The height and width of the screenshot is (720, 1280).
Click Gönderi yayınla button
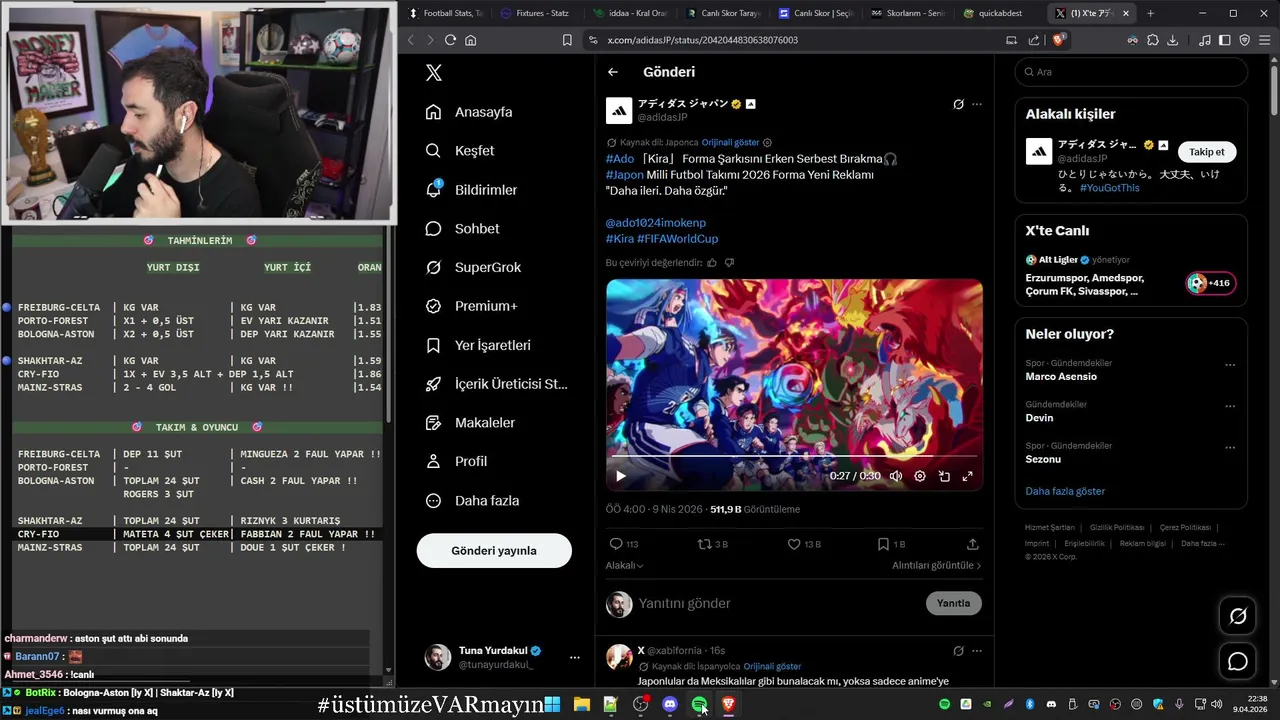pyautogui.click(x=494, y=551)
